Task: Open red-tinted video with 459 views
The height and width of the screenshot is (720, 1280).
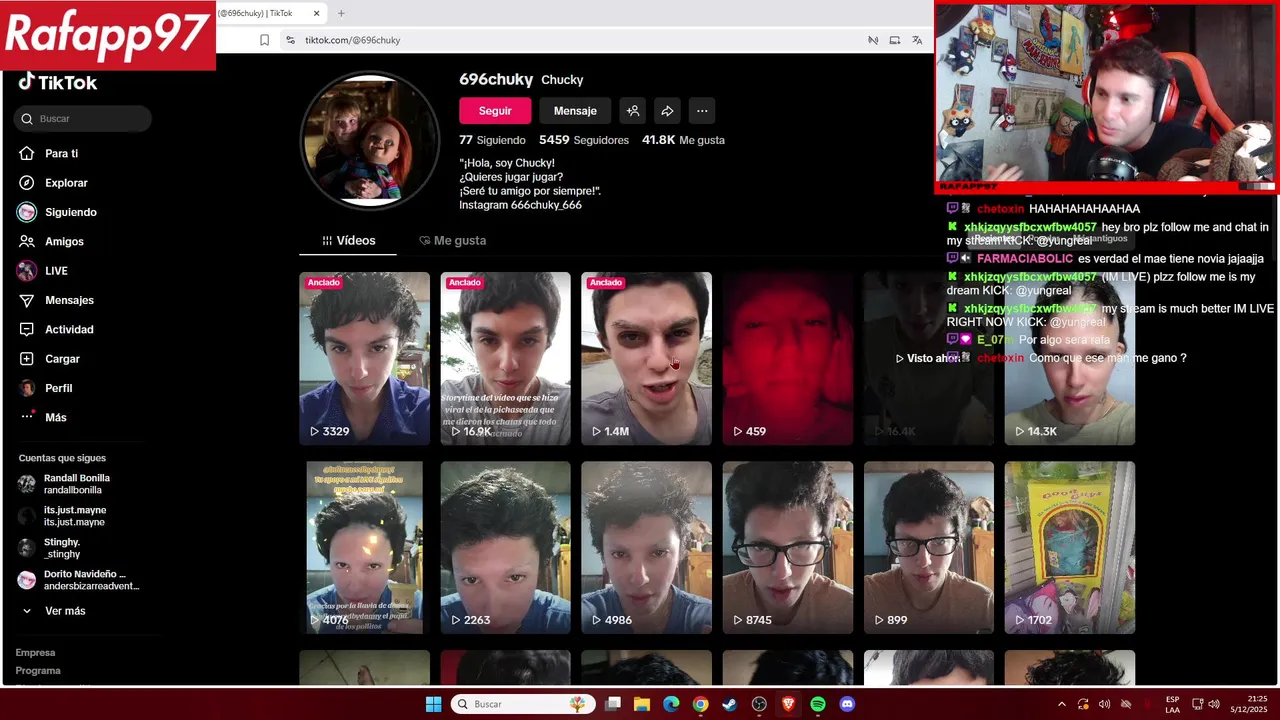Action: point(787,358)
